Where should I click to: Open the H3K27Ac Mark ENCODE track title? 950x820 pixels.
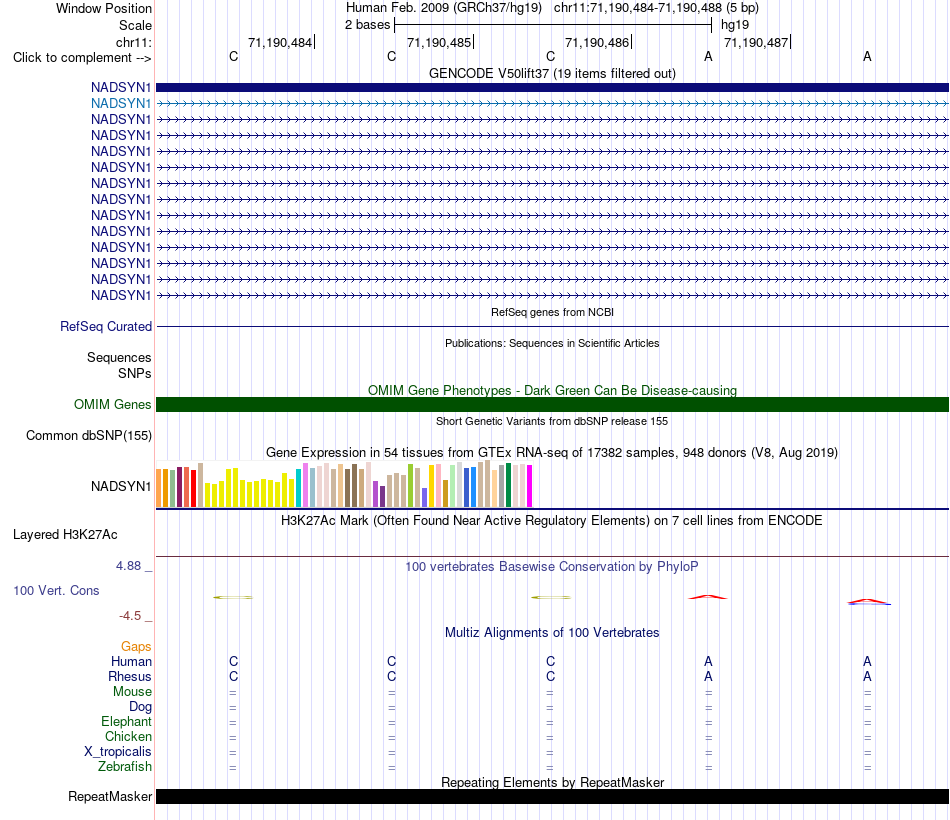(552, 521)
